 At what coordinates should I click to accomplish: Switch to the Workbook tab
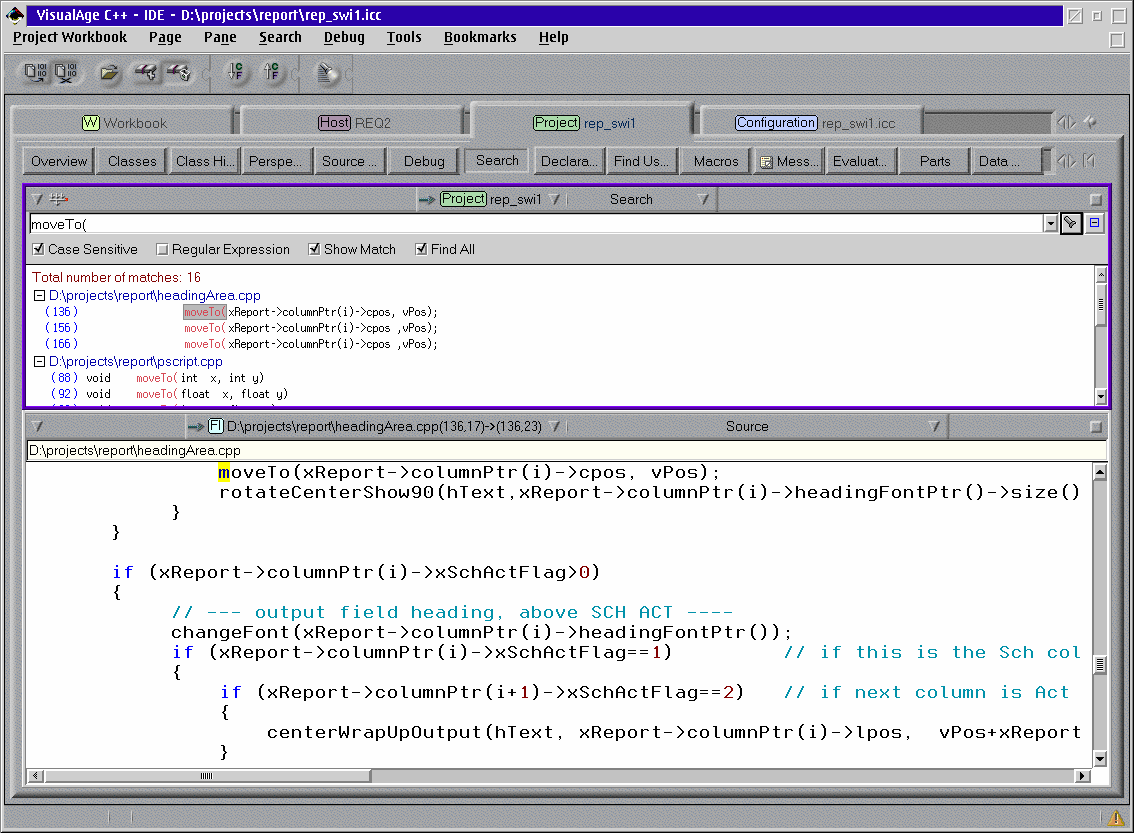pos(124,123)
